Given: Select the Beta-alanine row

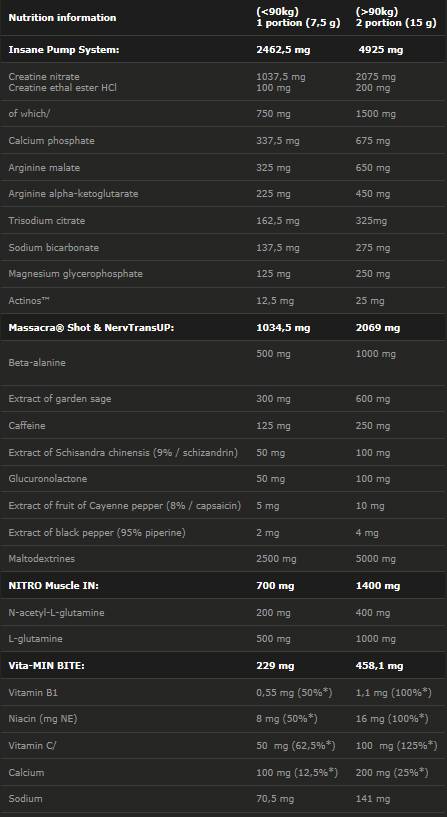Looking at the screenshot, I should pos(224,363).
